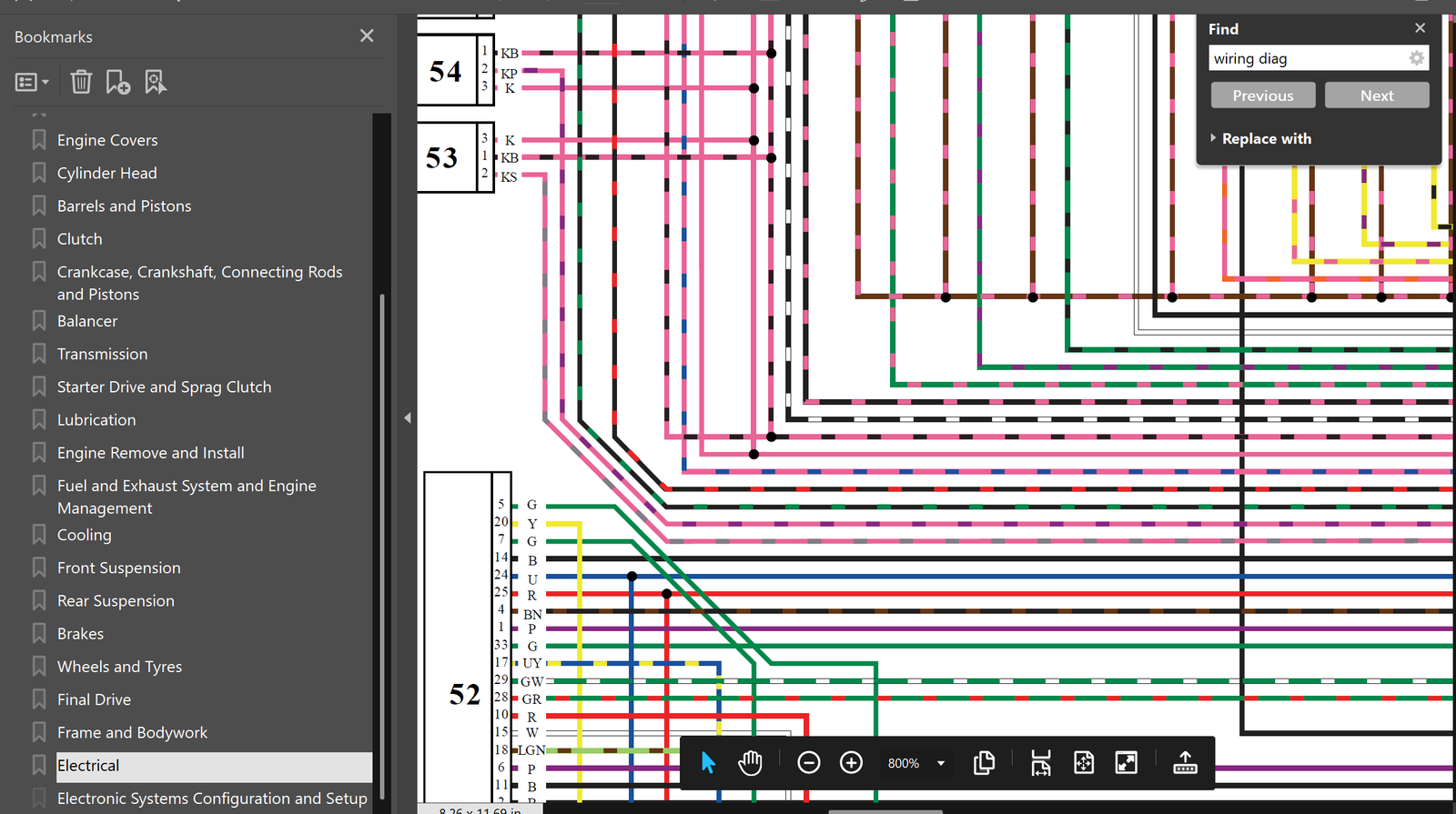Navigate to the Transmission bookmark
1456x814 pixels.
coord(102,354)
